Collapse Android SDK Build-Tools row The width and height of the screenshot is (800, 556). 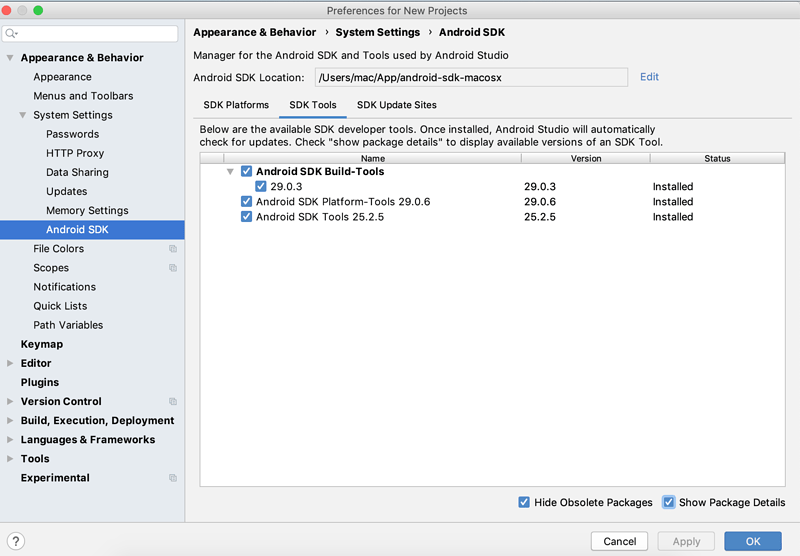(230, 171)
